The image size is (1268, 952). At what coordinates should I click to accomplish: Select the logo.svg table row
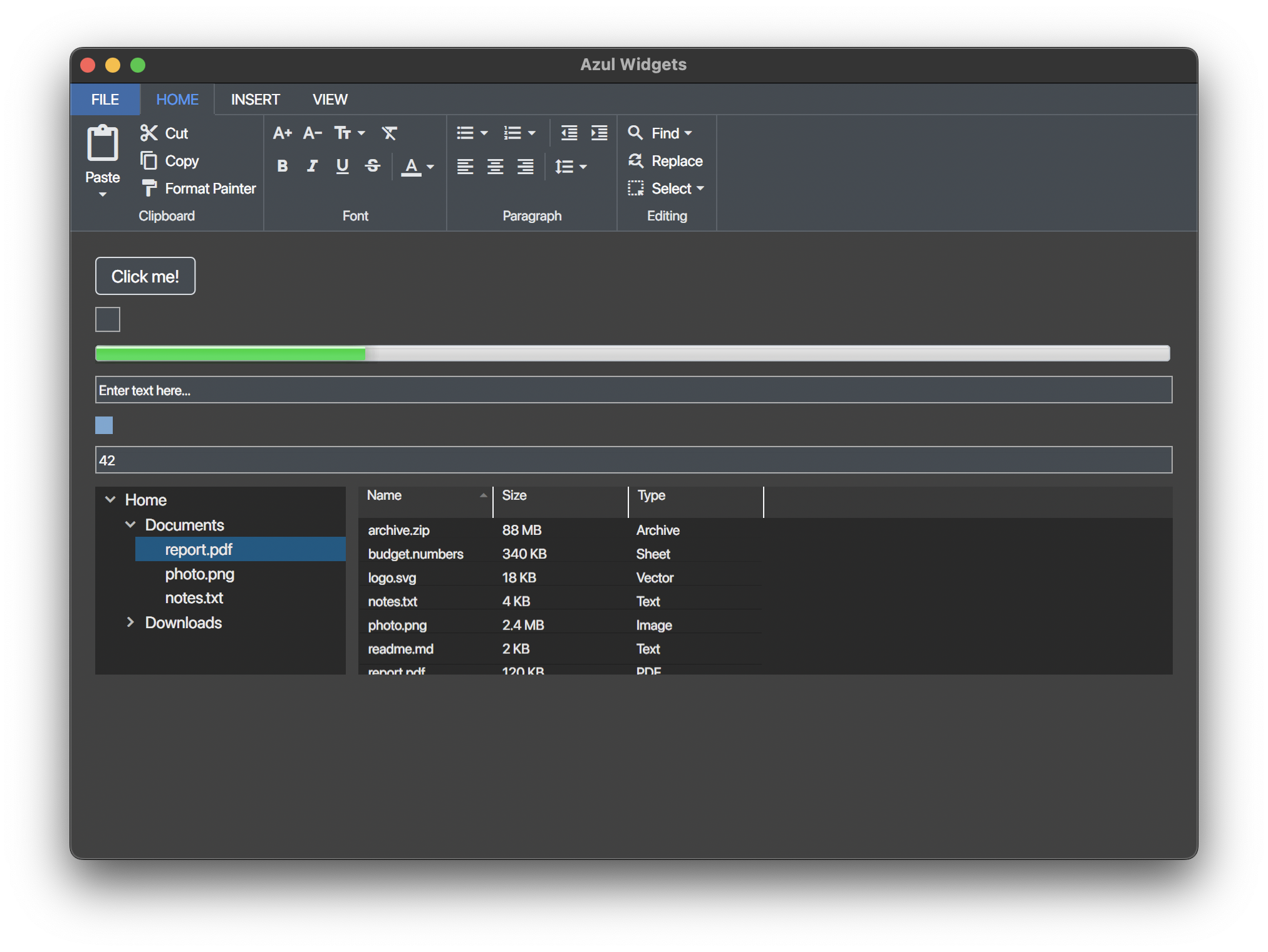coord(561,577)
